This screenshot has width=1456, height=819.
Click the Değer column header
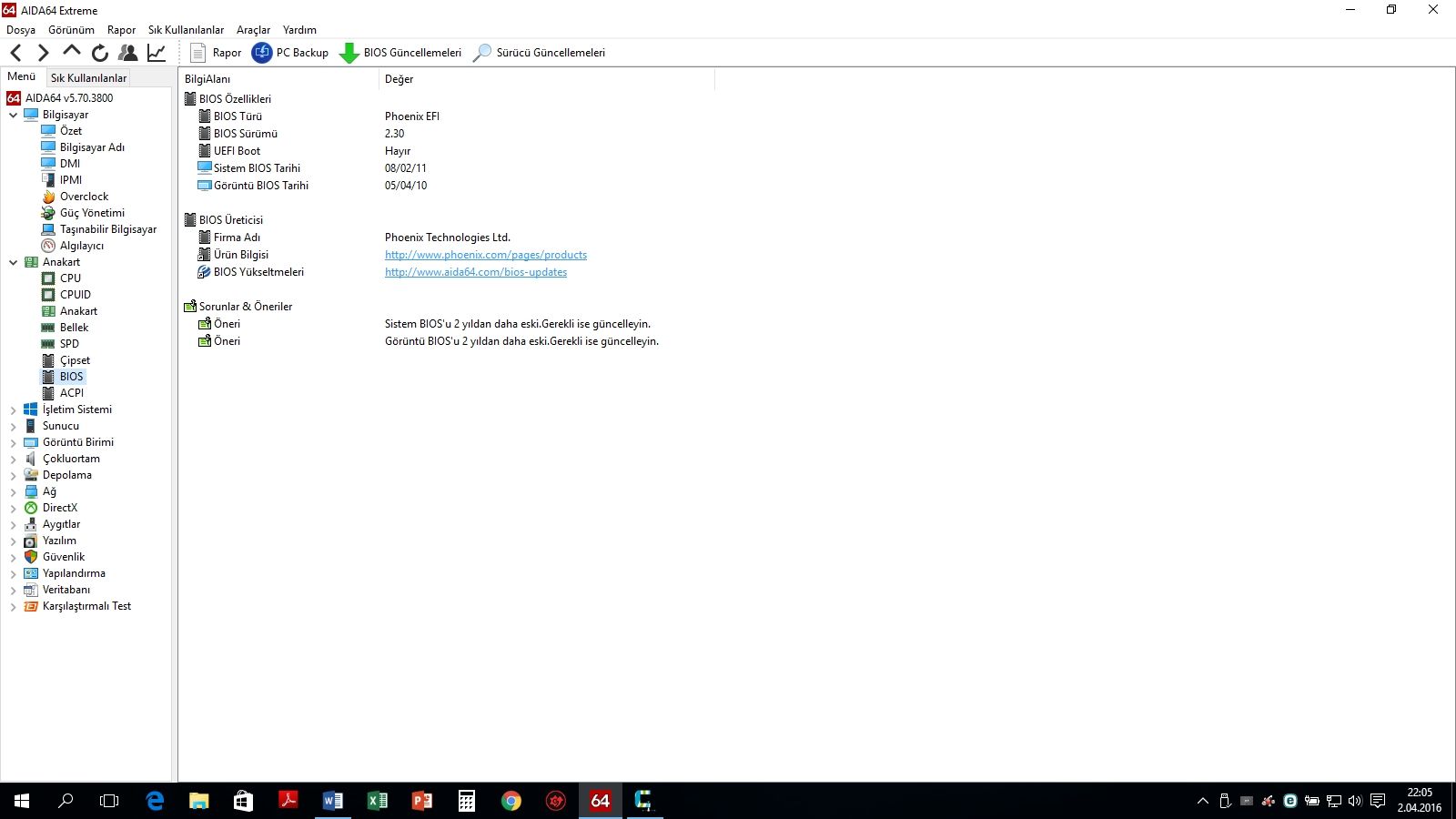click(x=547, y=79)
